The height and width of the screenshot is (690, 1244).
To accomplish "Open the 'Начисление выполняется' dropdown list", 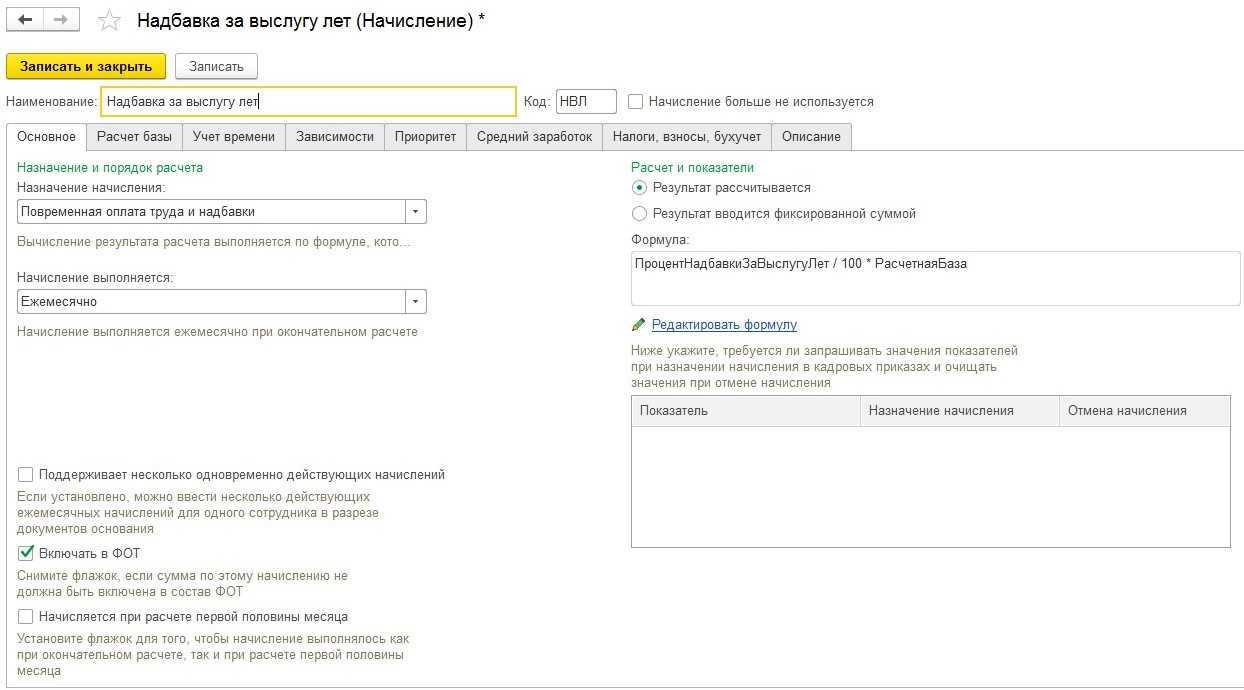I will 415,302.
